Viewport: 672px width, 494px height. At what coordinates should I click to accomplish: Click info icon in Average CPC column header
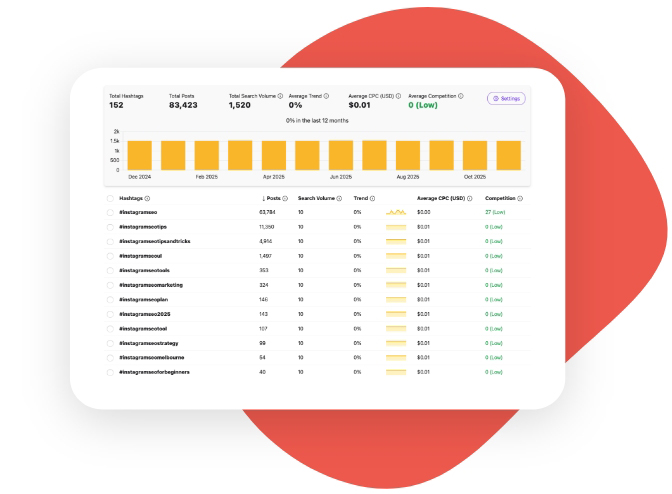(470, 198)
